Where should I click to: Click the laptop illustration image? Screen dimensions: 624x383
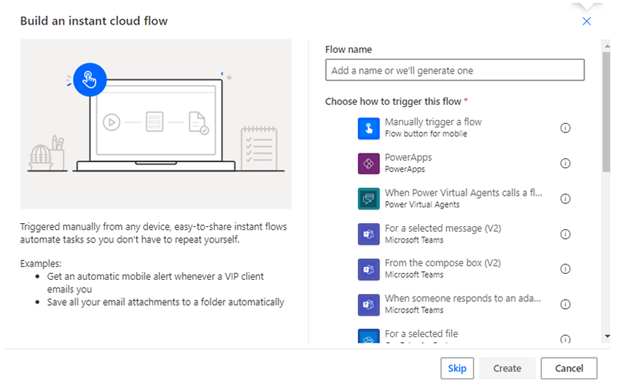click(156, 124)
